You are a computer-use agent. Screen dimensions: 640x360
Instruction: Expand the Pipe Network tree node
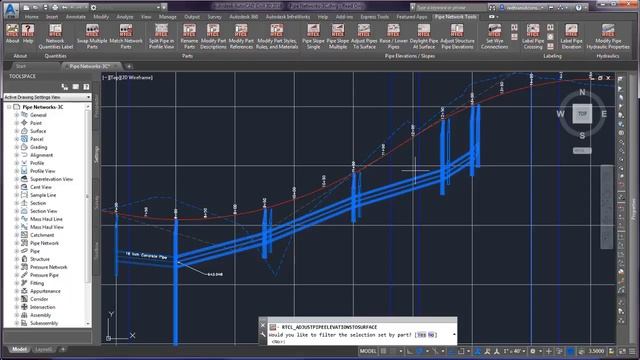[17, 243]
